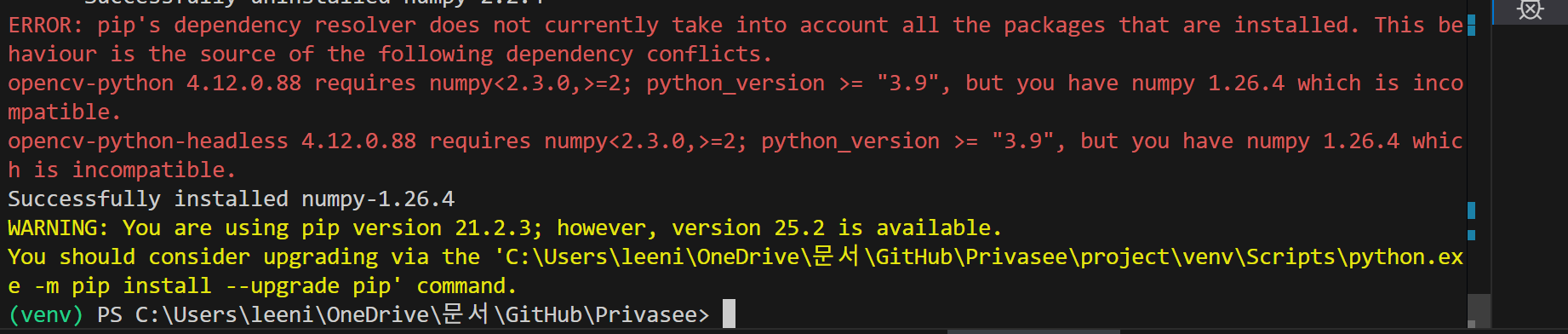Click the terminal scrollbar thumb at the bottom
The width and height of the screenshot is (1568, 334).
click(x=1479, y=309)
